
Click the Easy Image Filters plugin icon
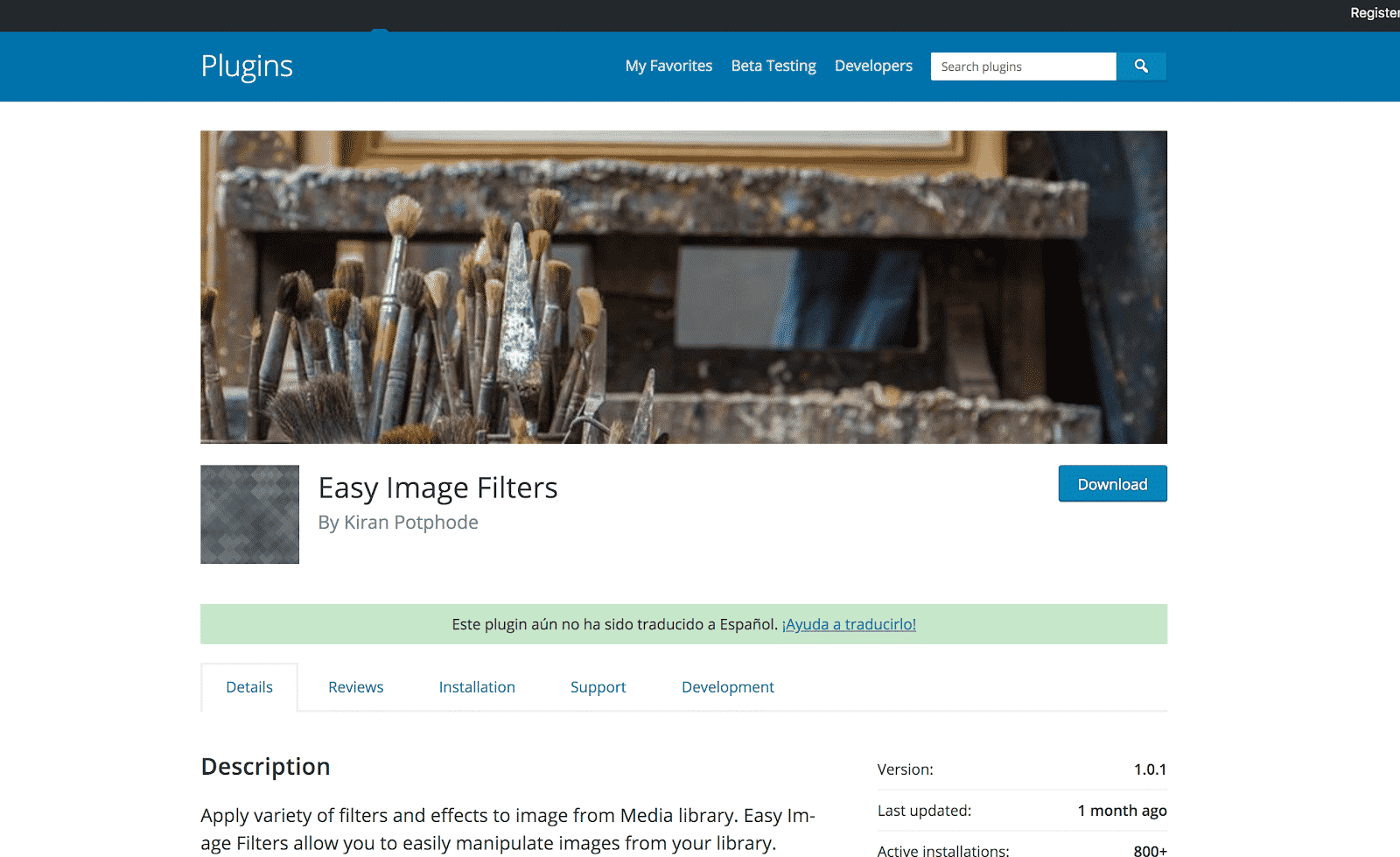[249, 514]
